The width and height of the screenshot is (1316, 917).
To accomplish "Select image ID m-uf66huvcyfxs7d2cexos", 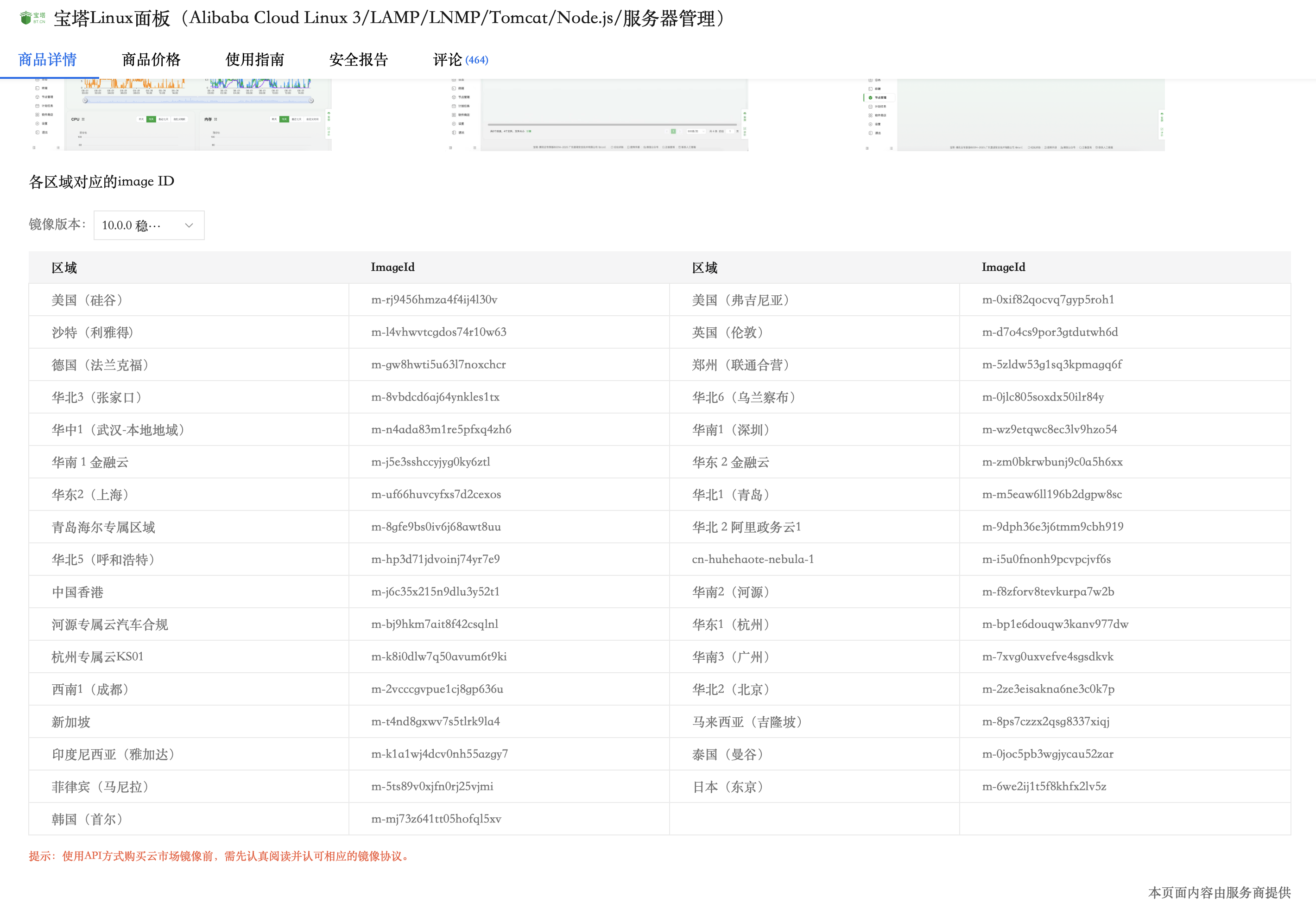I will [x=436, y=494].
